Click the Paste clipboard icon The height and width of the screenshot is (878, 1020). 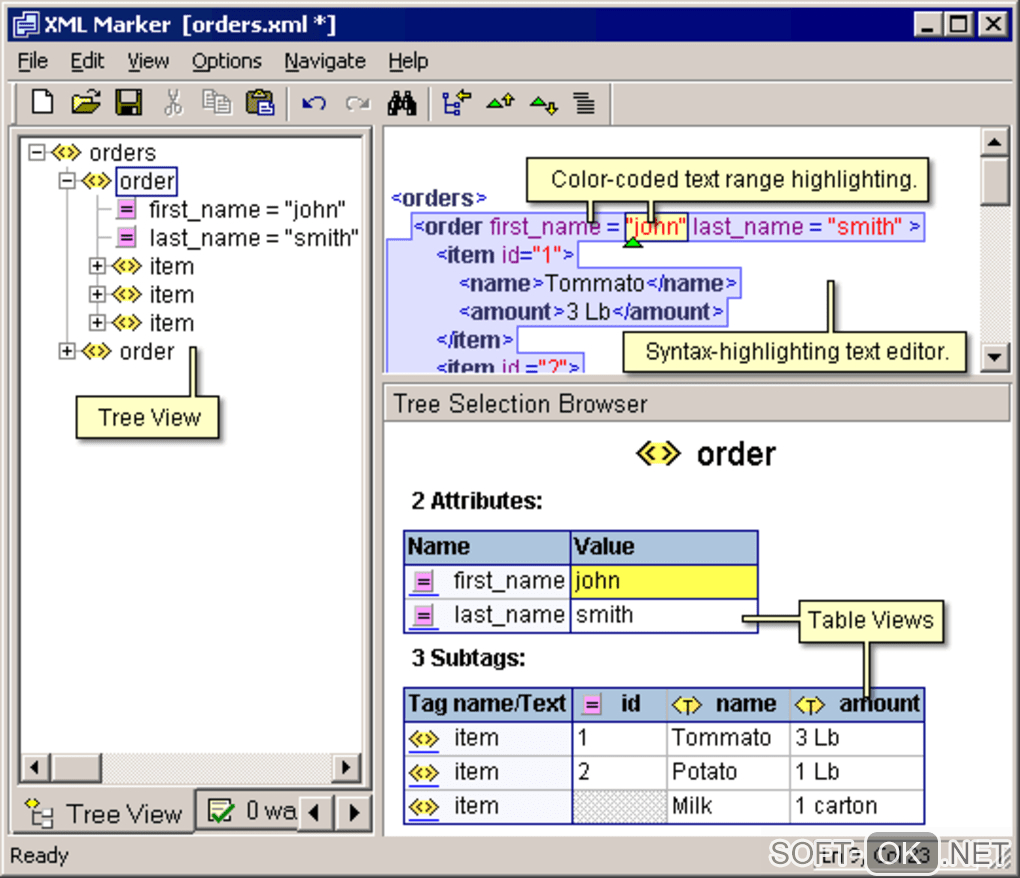260,103
